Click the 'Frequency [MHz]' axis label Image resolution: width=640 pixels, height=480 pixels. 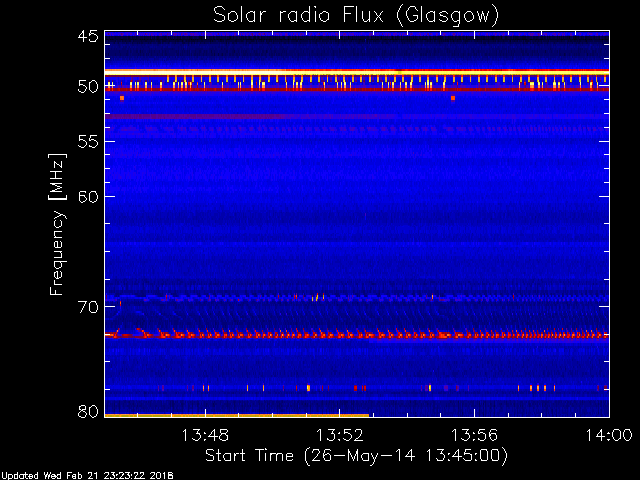pos(57,224)
